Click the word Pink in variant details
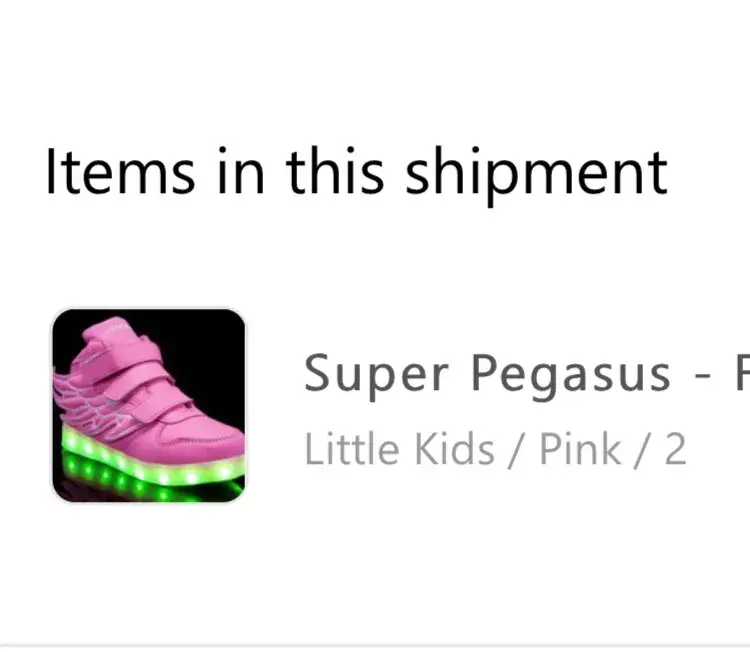This screenshot has width=750, height=652. point(580,450)
